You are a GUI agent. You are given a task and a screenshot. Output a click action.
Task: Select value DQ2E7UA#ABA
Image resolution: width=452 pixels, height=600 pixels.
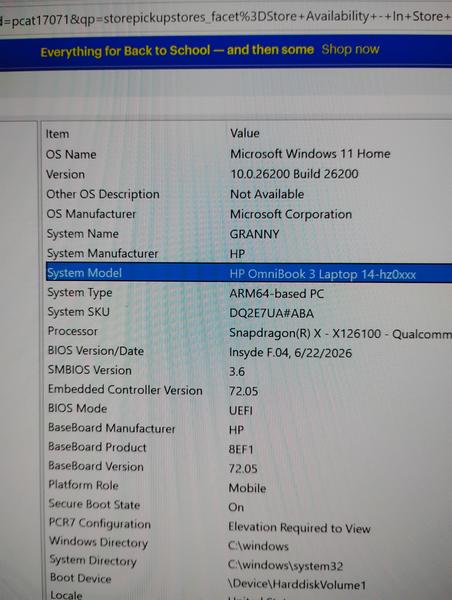click(271, 313)
